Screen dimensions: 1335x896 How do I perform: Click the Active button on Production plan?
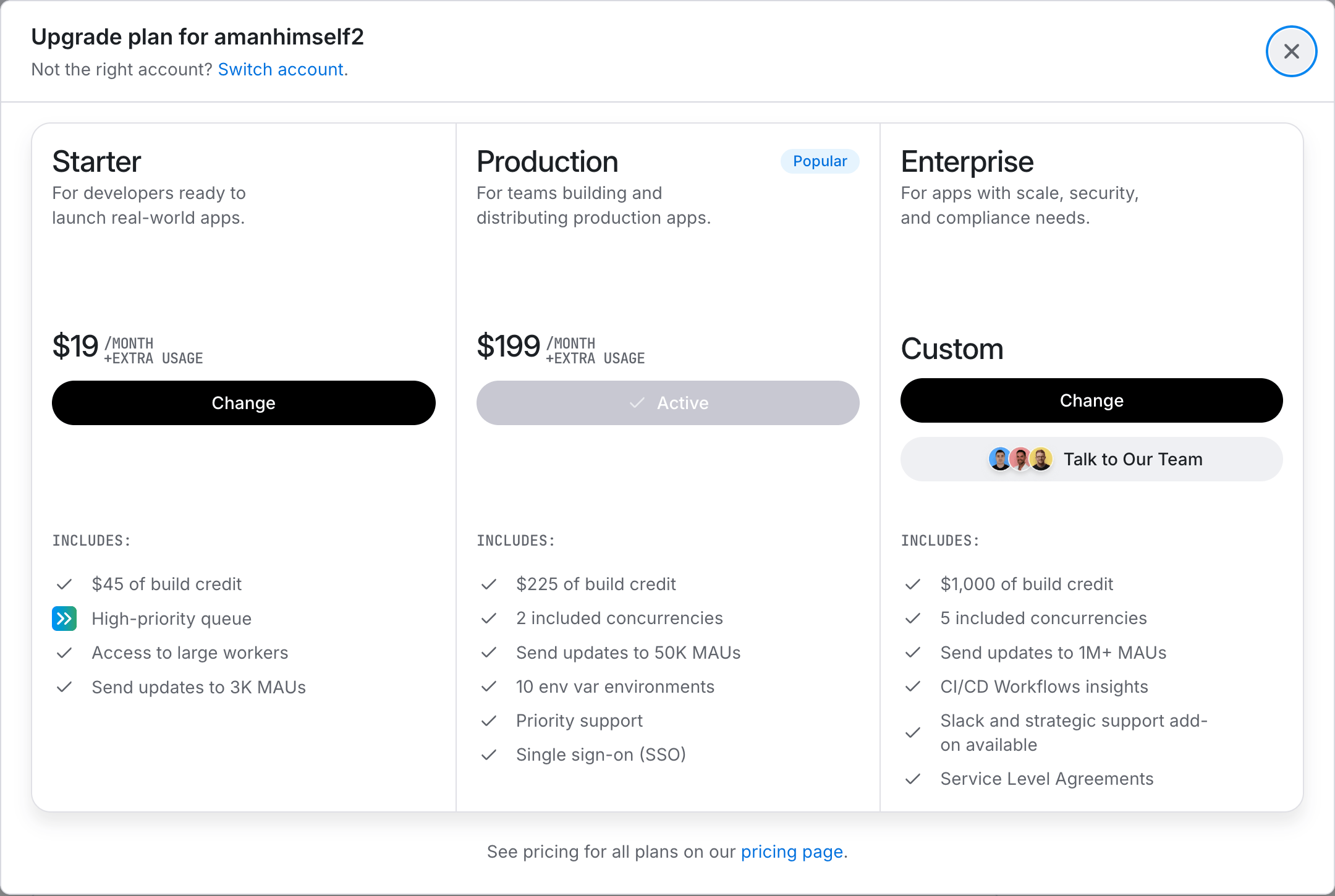667,403
